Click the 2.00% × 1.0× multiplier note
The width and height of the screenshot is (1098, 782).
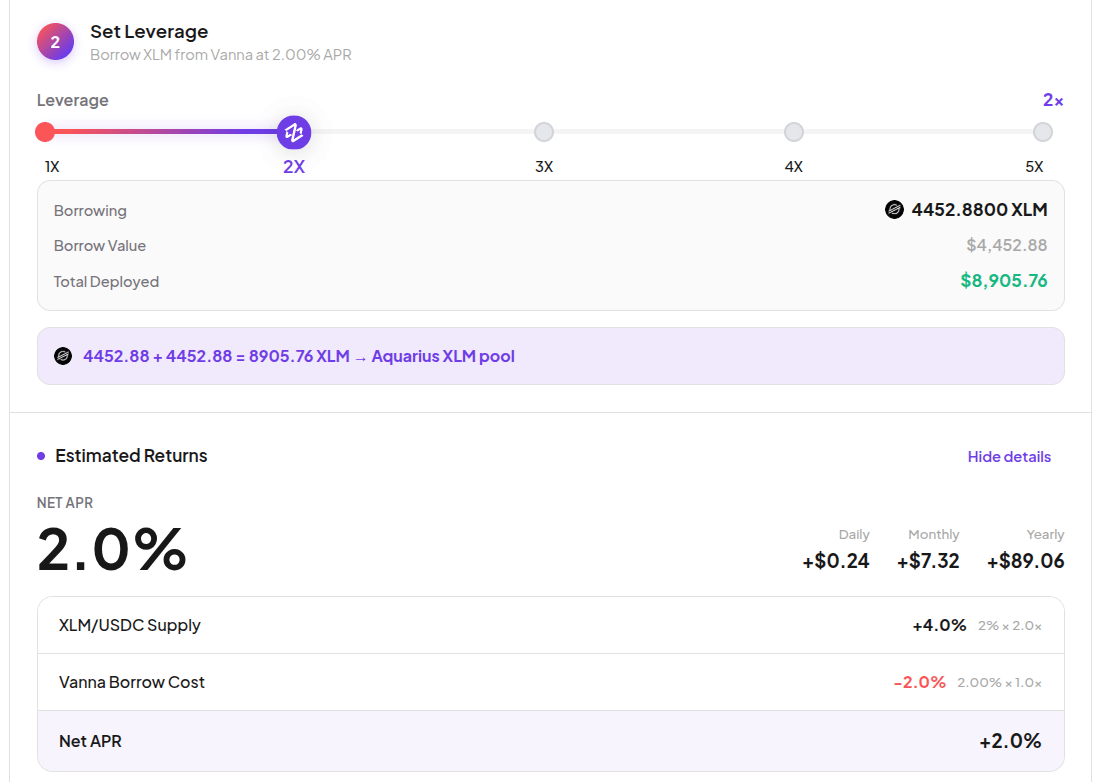pos(999,683)
